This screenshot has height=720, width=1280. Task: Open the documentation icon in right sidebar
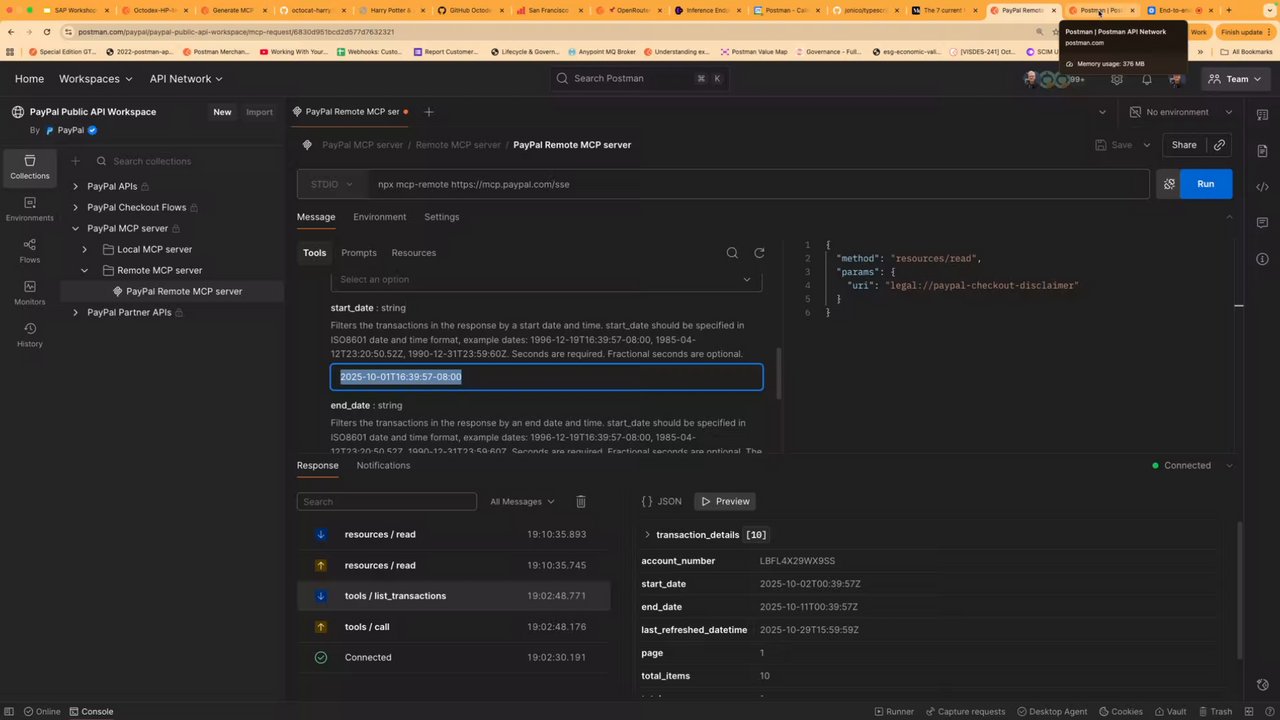click(x=1262, y=151)
